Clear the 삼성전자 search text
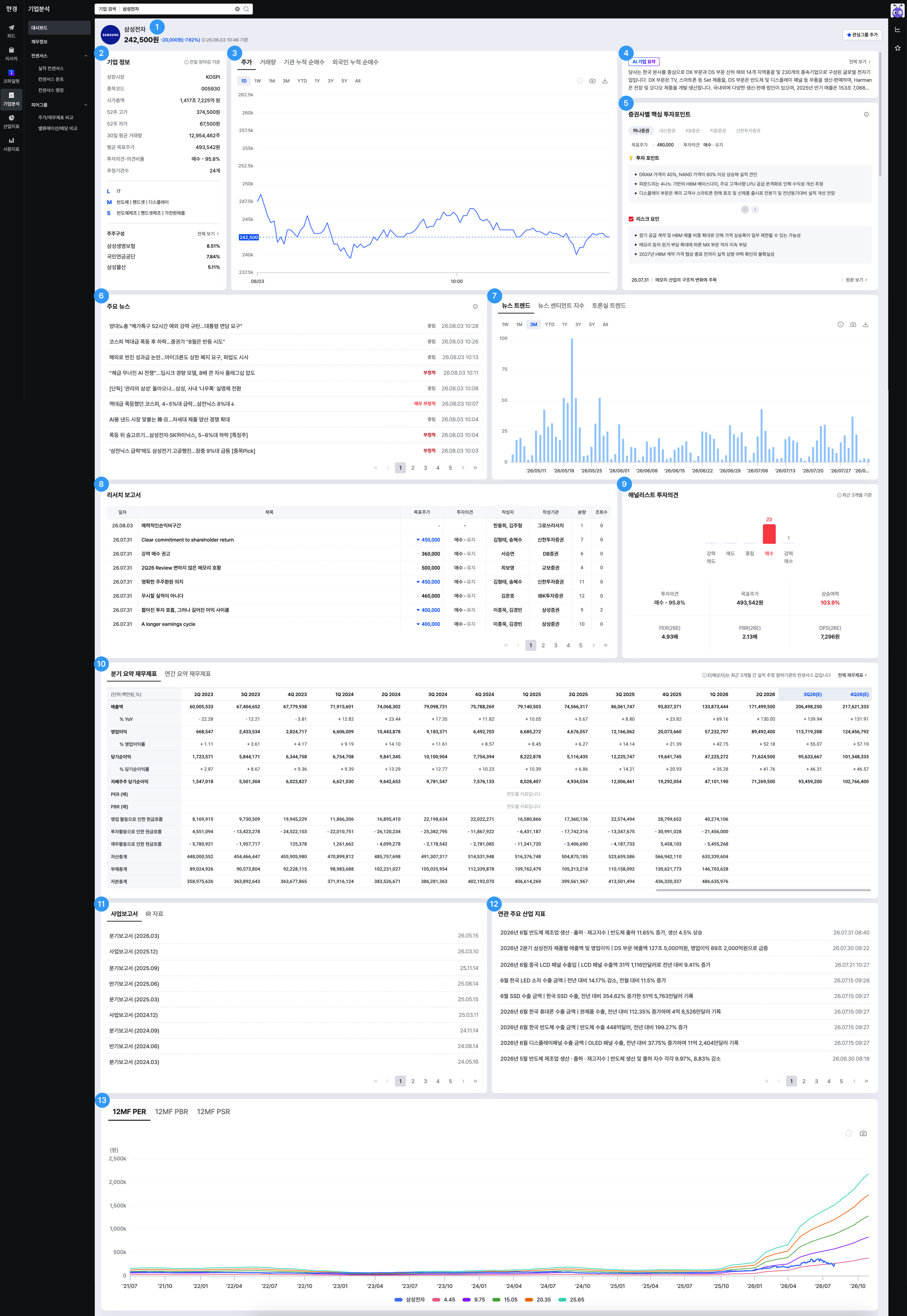 point(238,9)
